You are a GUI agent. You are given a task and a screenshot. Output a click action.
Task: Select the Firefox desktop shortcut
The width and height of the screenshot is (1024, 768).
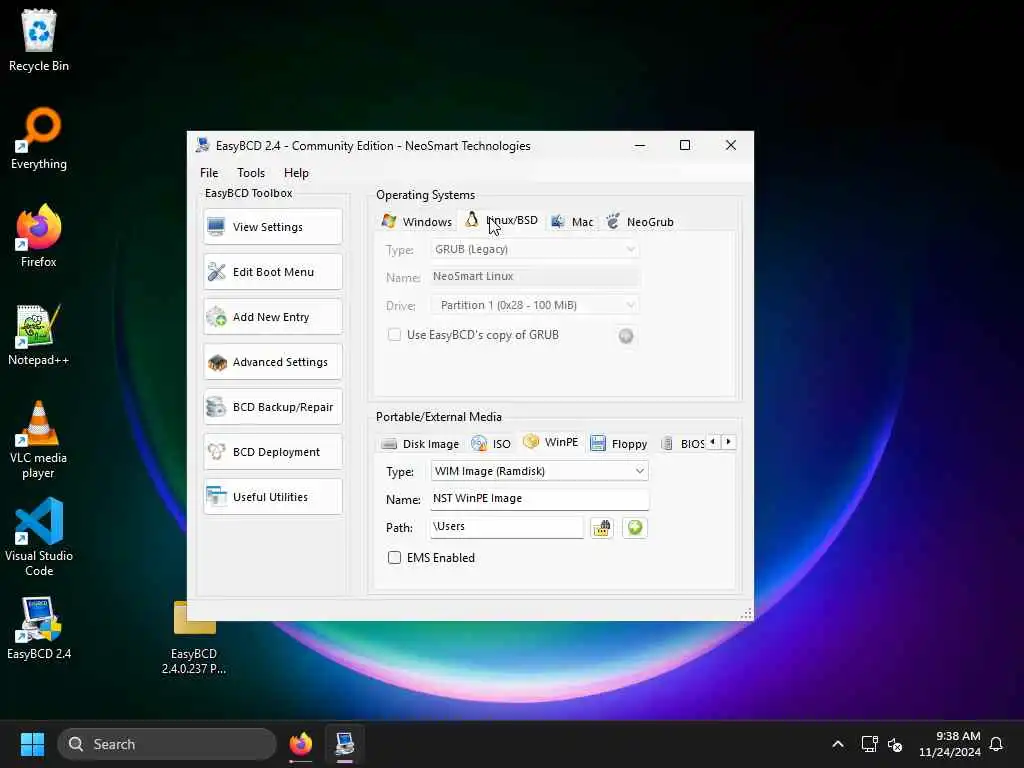click(x=39, y=236)
